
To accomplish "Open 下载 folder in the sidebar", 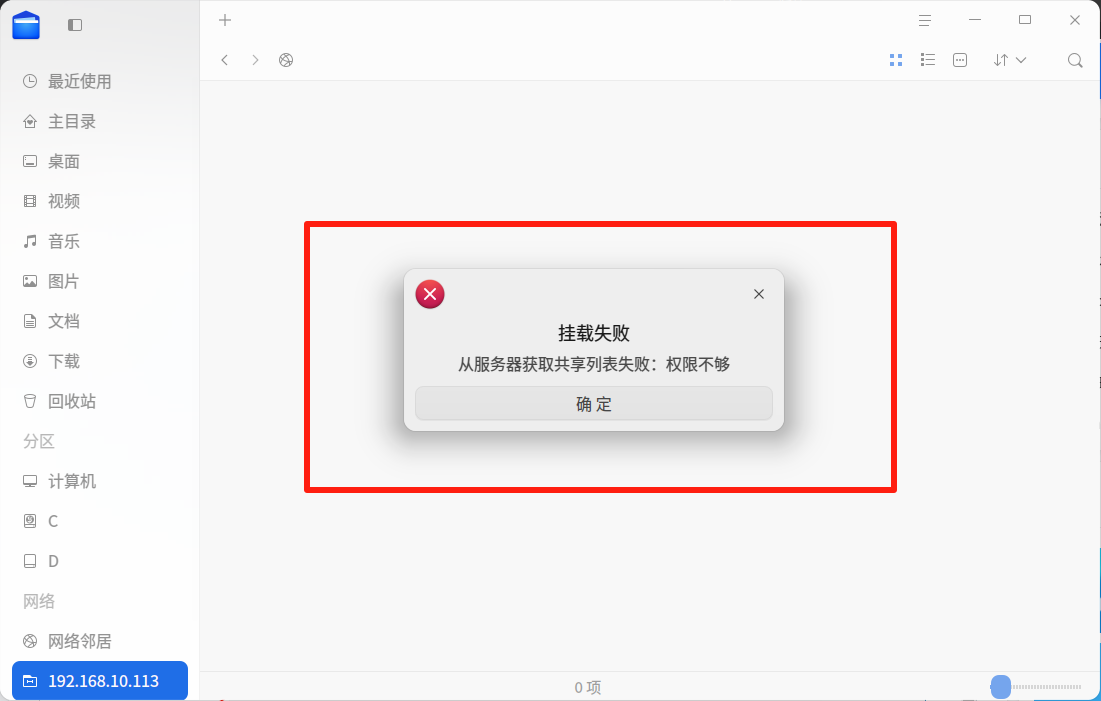I will coord(100,362).
